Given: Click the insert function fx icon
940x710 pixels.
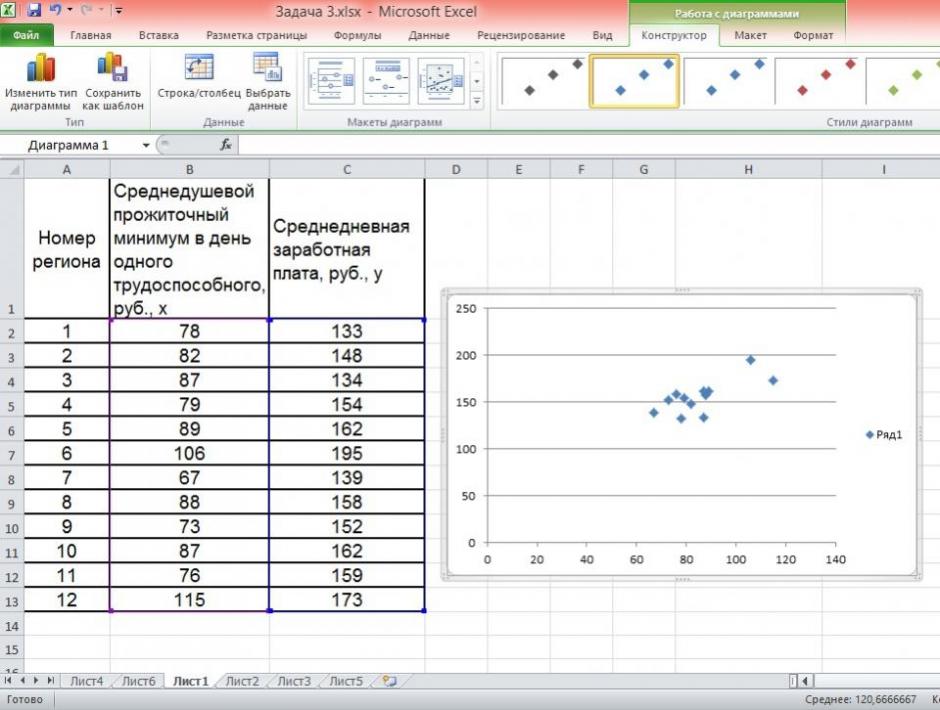Looking at the screenshot, I should (226, 145).
